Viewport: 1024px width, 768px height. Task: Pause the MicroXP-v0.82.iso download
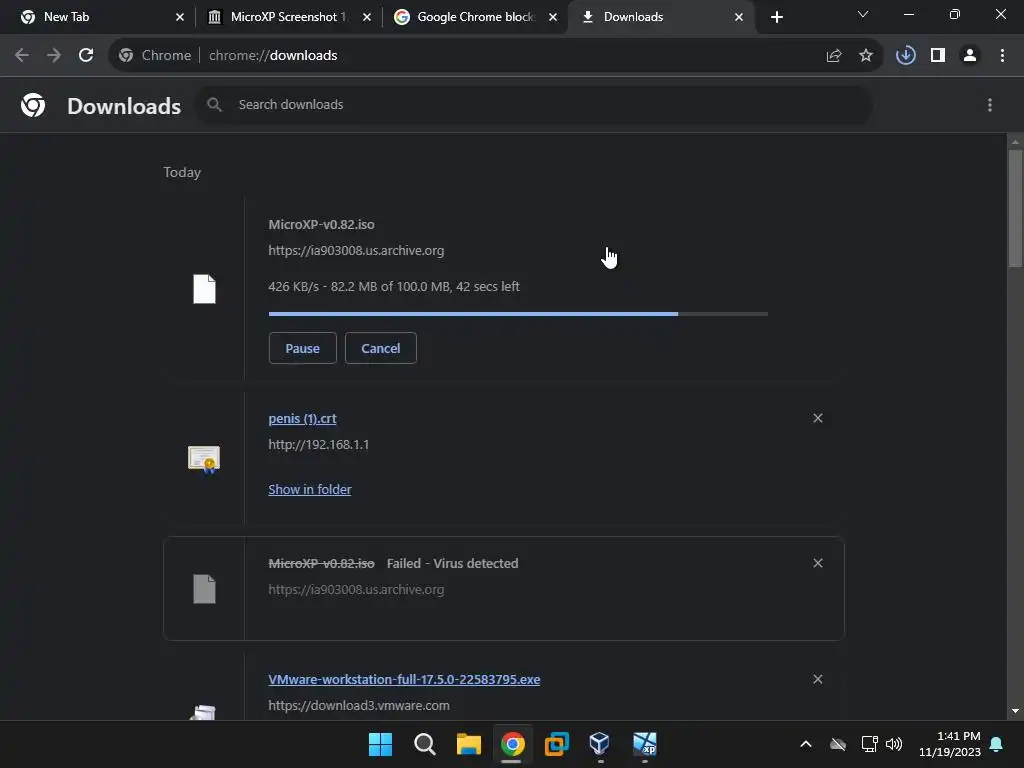(x=302, y=348)
